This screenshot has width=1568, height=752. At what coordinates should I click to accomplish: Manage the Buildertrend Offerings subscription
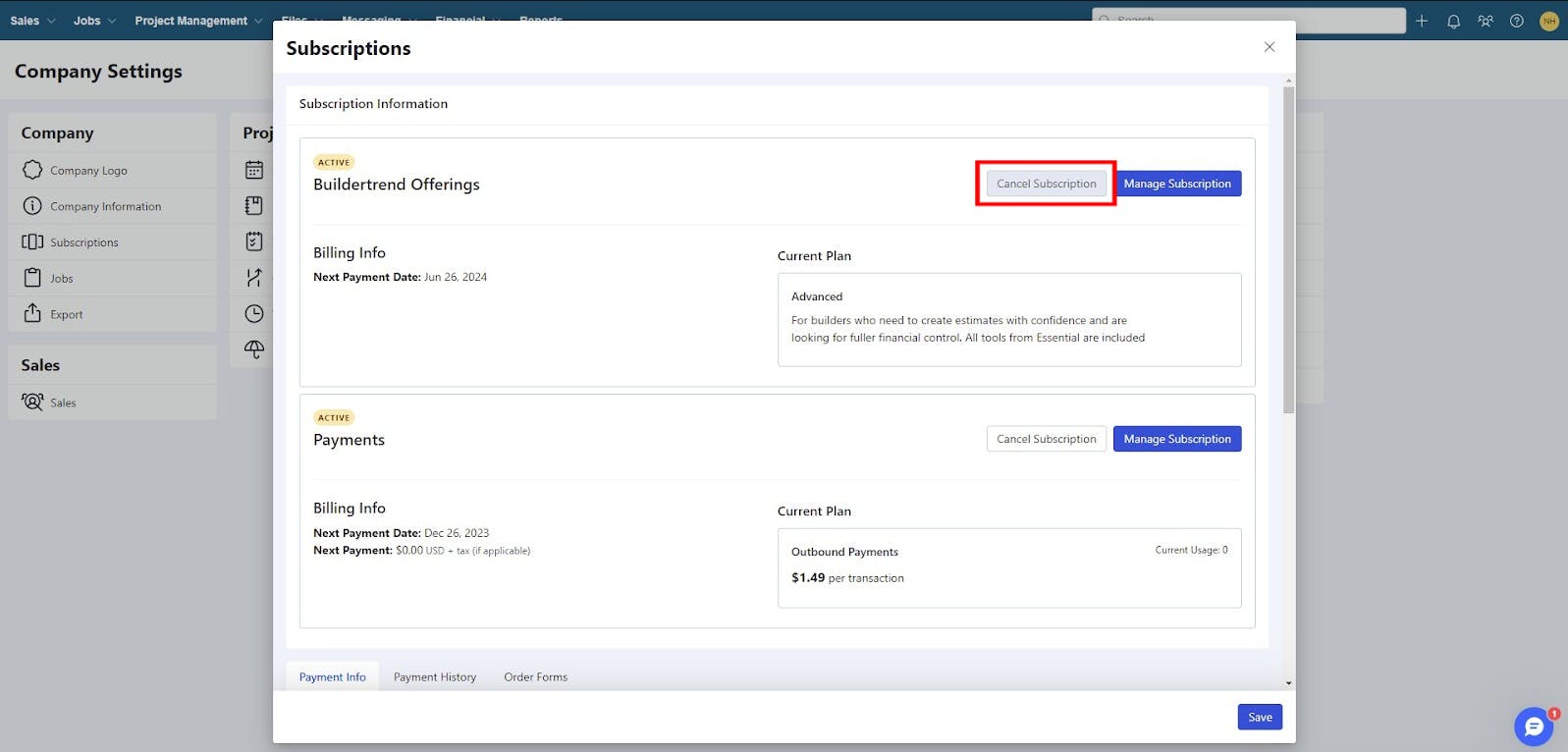[x=1177, y=184]
